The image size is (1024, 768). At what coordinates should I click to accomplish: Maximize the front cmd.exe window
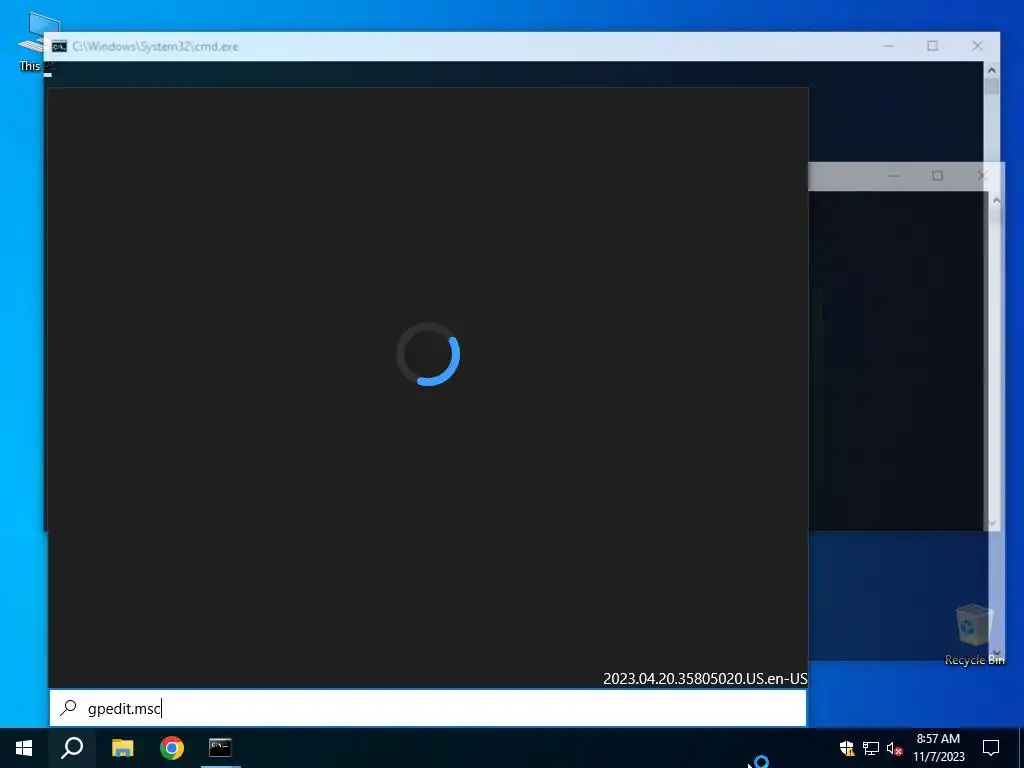(933, 46)
